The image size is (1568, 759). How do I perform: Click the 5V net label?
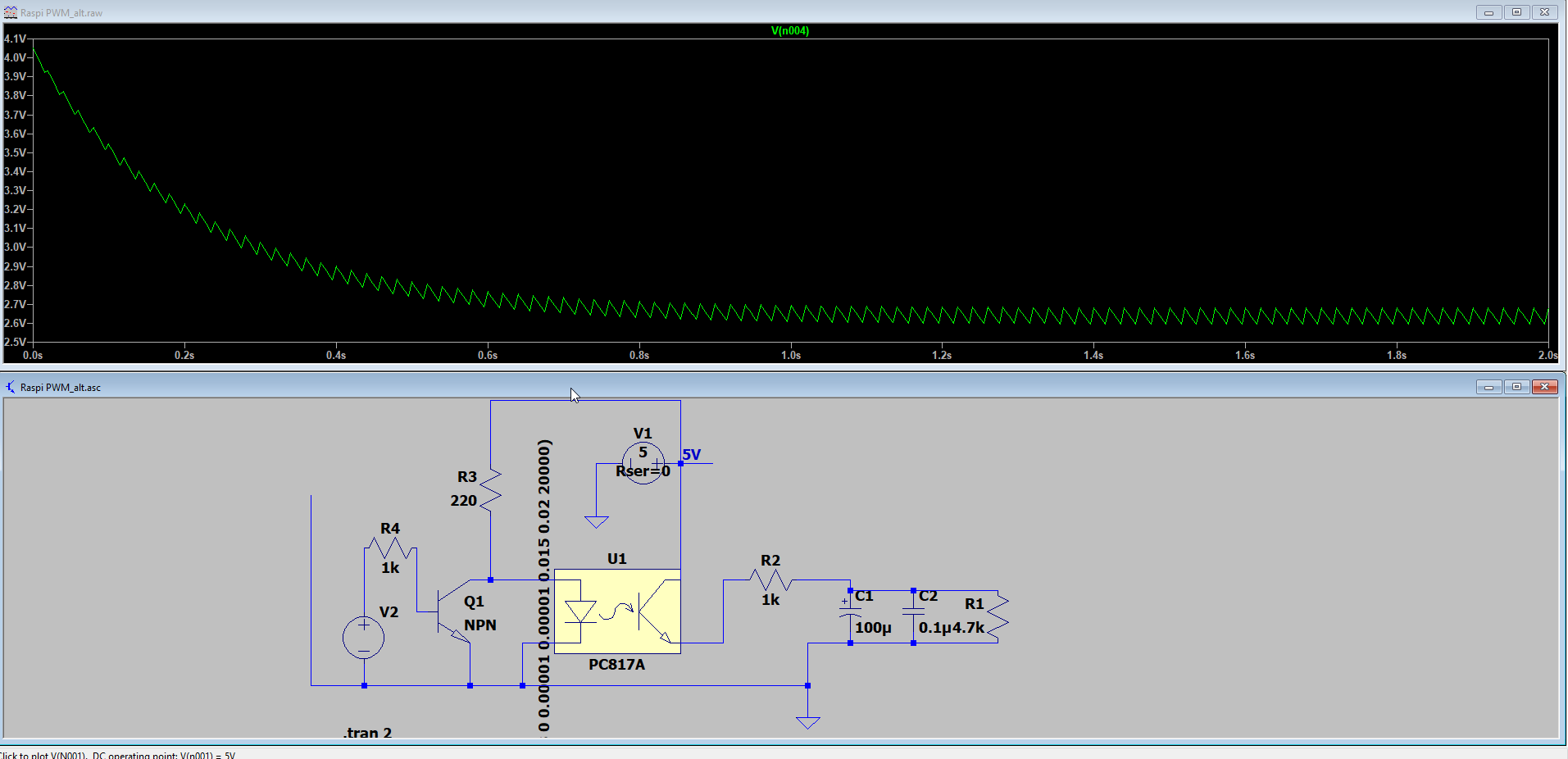tap(692, 455)
